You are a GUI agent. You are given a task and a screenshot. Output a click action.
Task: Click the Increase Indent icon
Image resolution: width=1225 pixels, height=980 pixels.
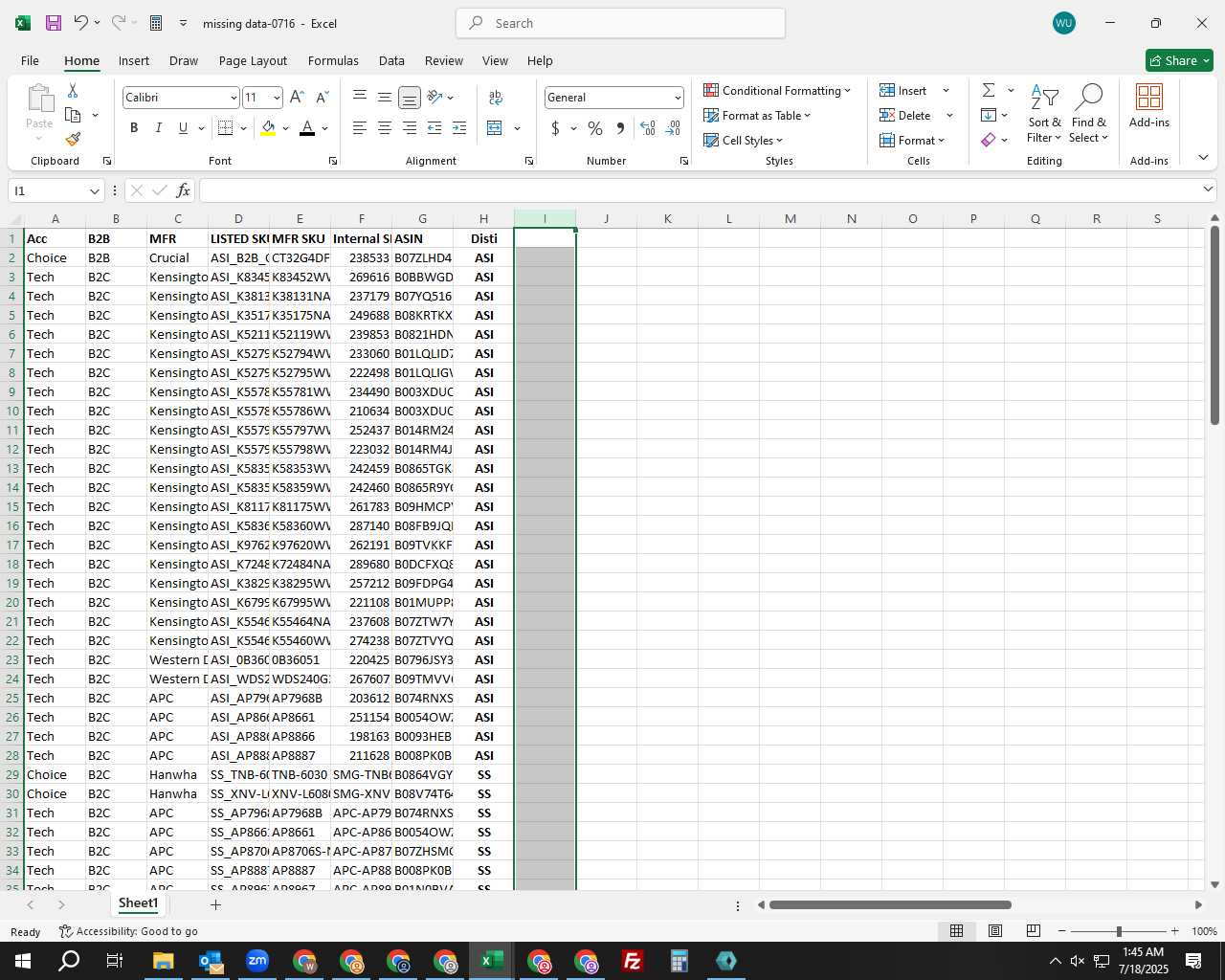459,128
